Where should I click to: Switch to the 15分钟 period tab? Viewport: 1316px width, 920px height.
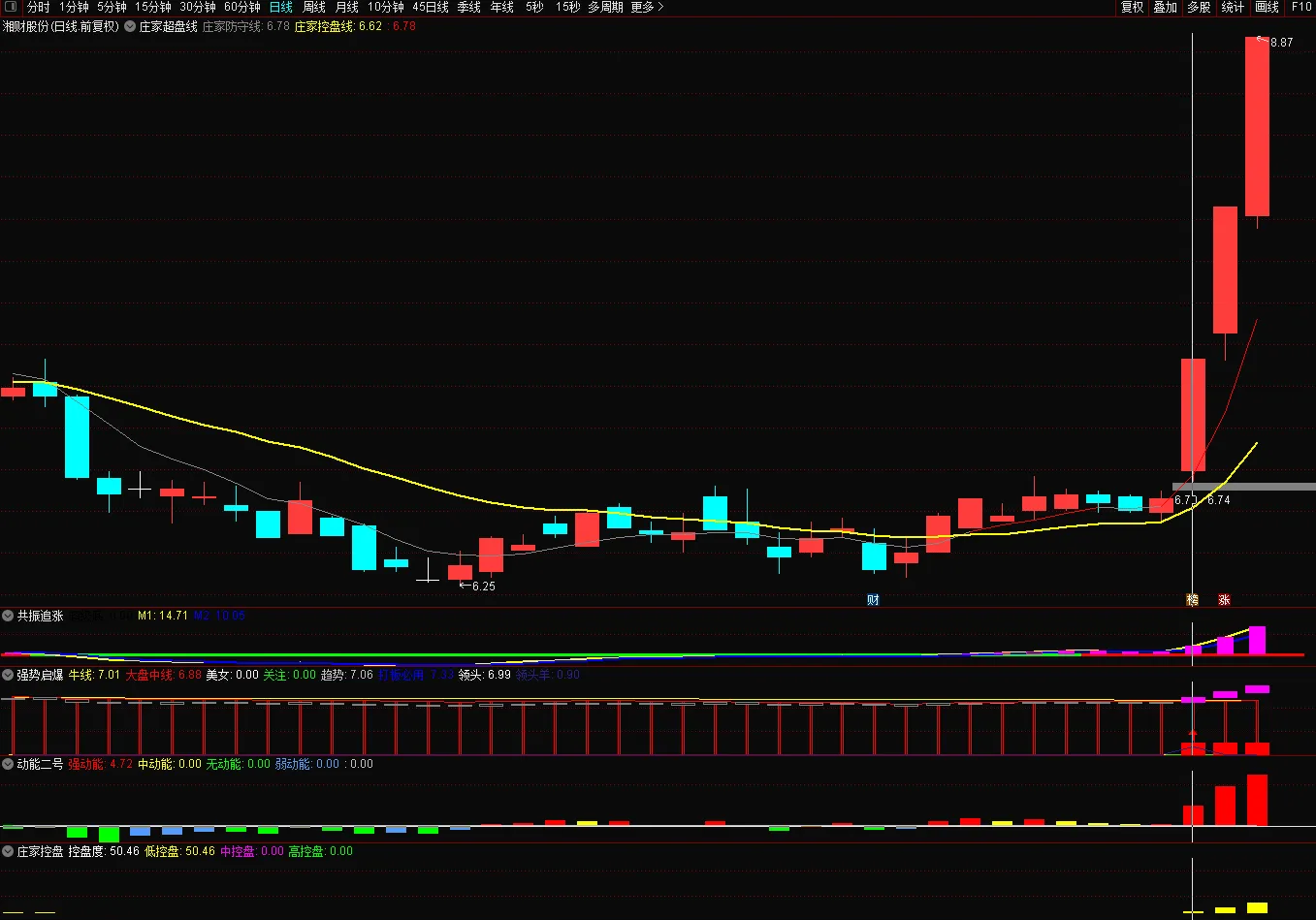[153, 7]
